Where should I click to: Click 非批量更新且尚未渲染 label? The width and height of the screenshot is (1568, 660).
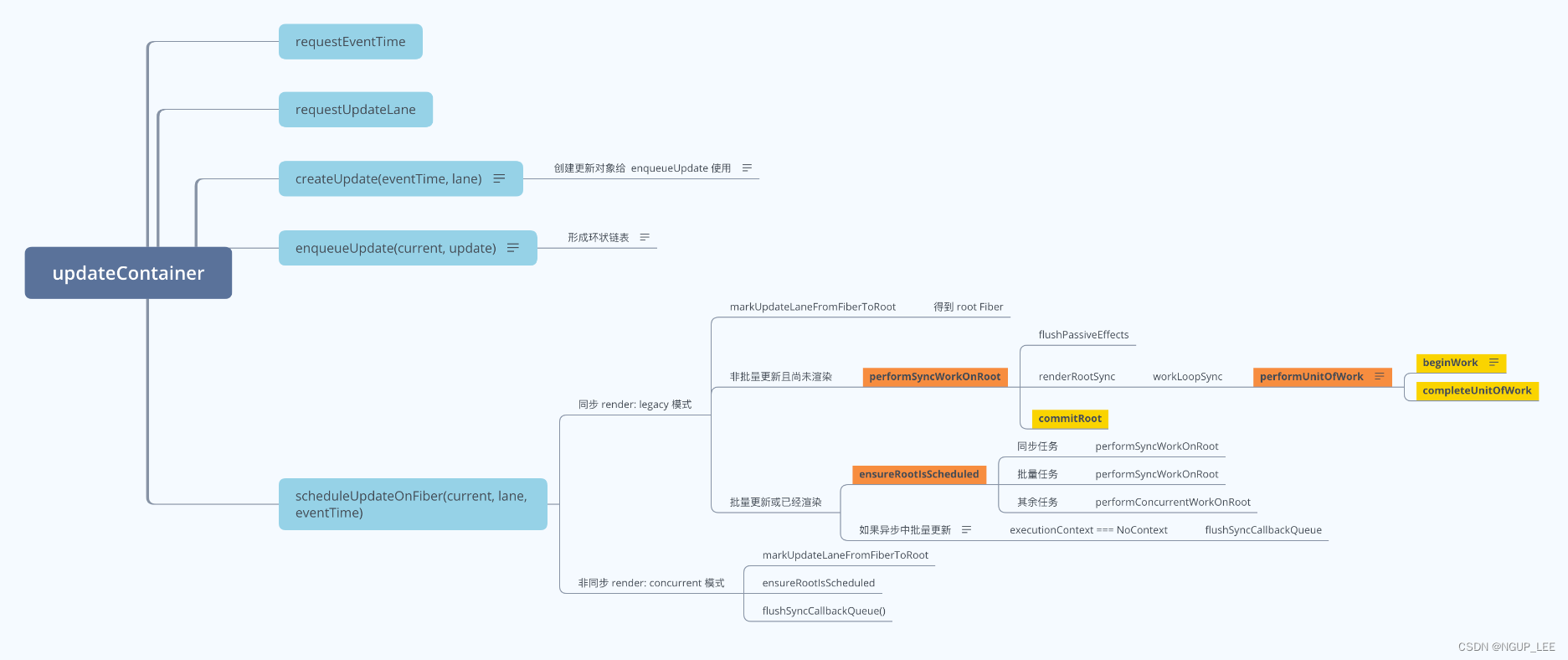point(781,377)
